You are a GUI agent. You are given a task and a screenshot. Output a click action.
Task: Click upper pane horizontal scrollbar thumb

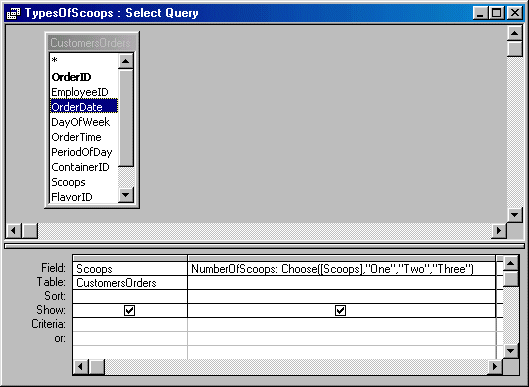29,230
